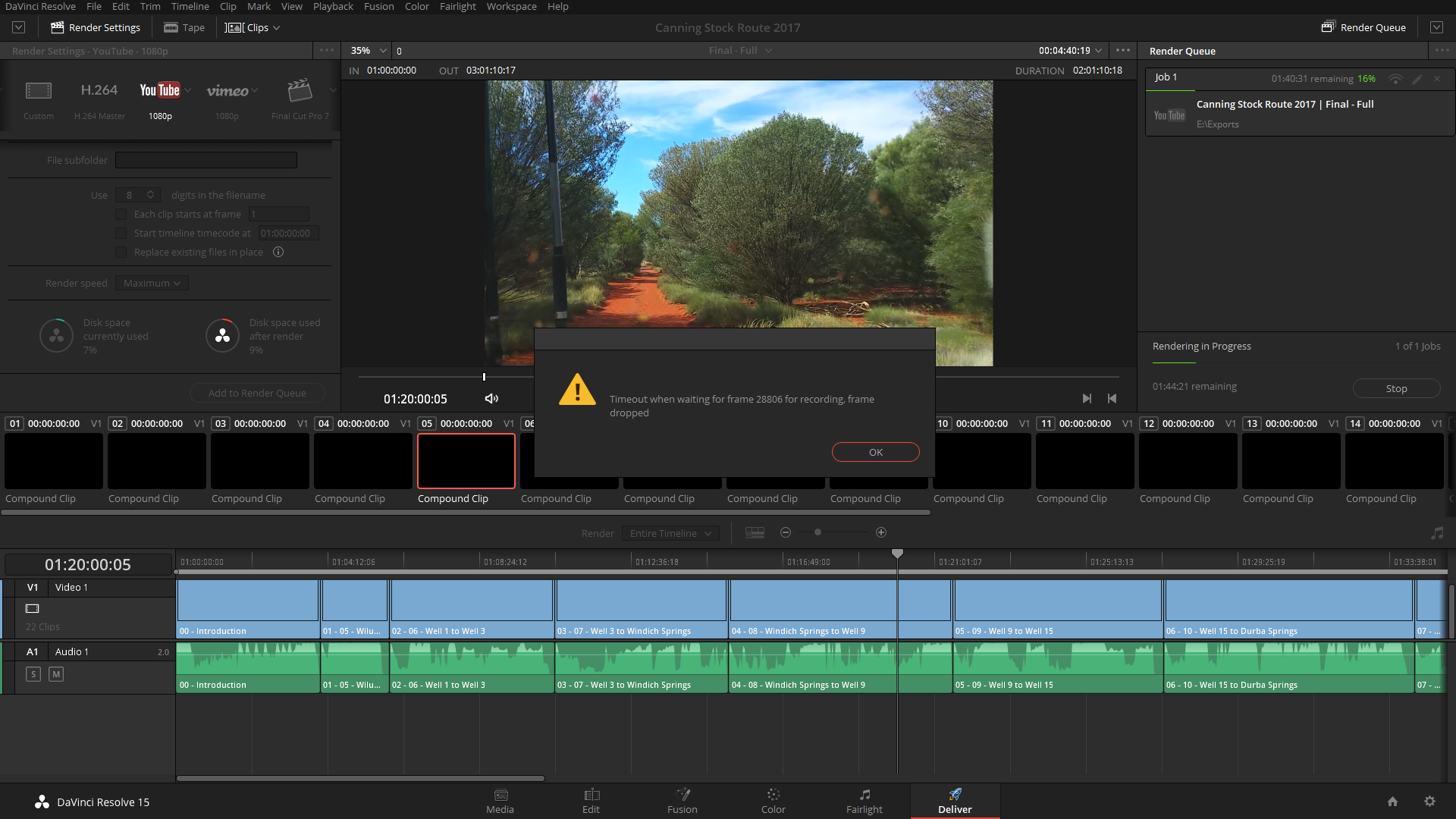
Task: Open viewer options three-dot menu
Action: click(x=1123, y=50)
